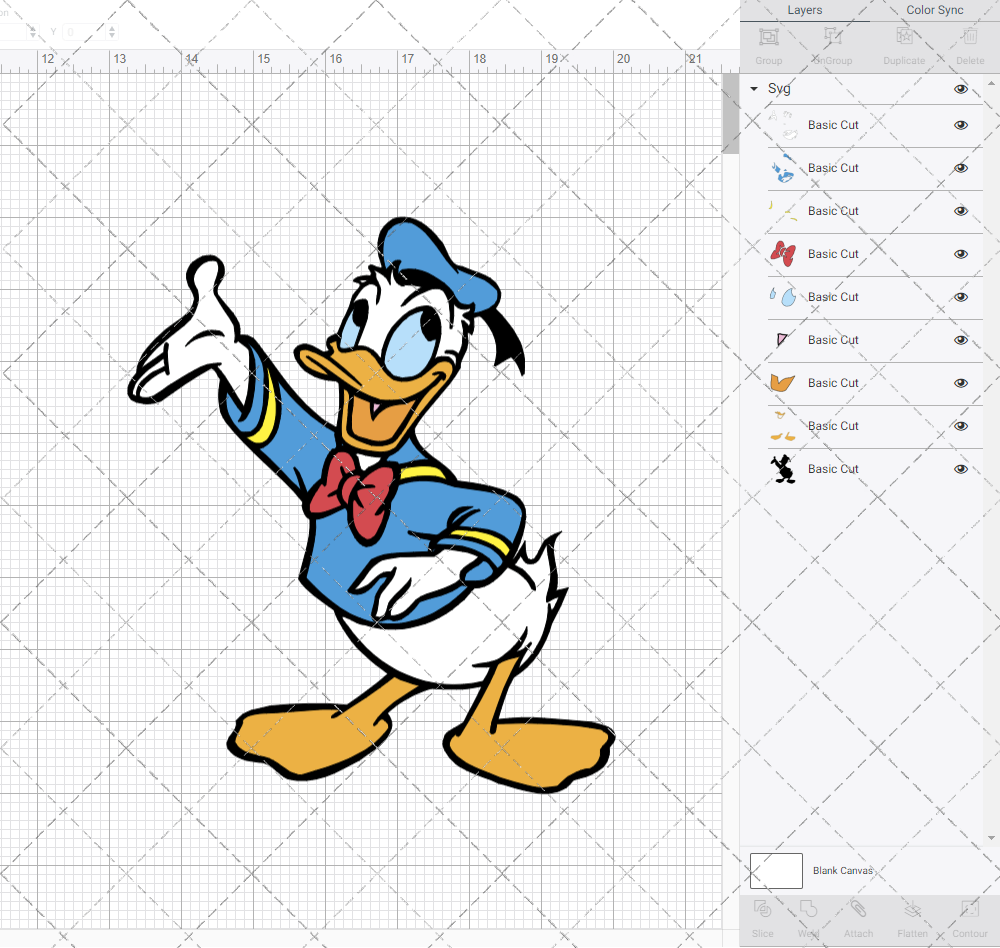The image size is (1000, 948).
Task: Hide the light blue eyes Basic Cut layer
Action: click(960, 297)
